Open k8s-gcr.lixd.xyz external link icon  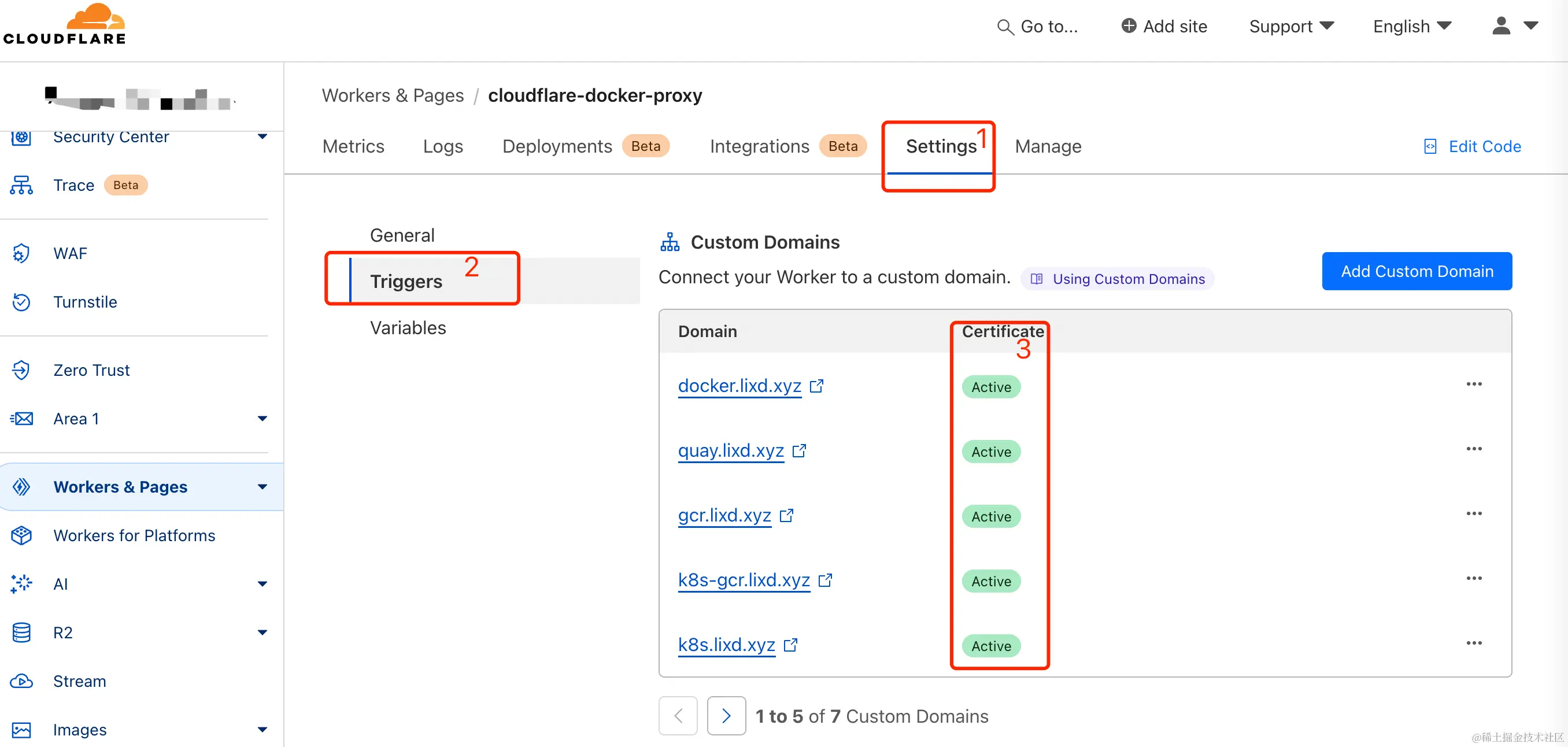tap(826, 580)
